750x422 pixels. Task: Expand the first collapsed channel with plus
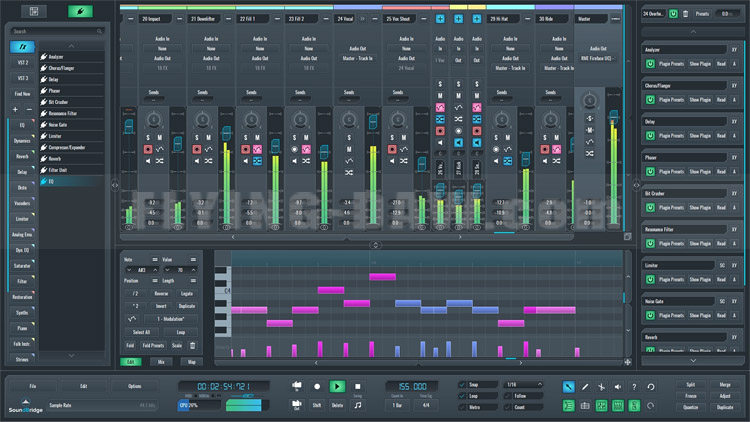coord(440,19)
